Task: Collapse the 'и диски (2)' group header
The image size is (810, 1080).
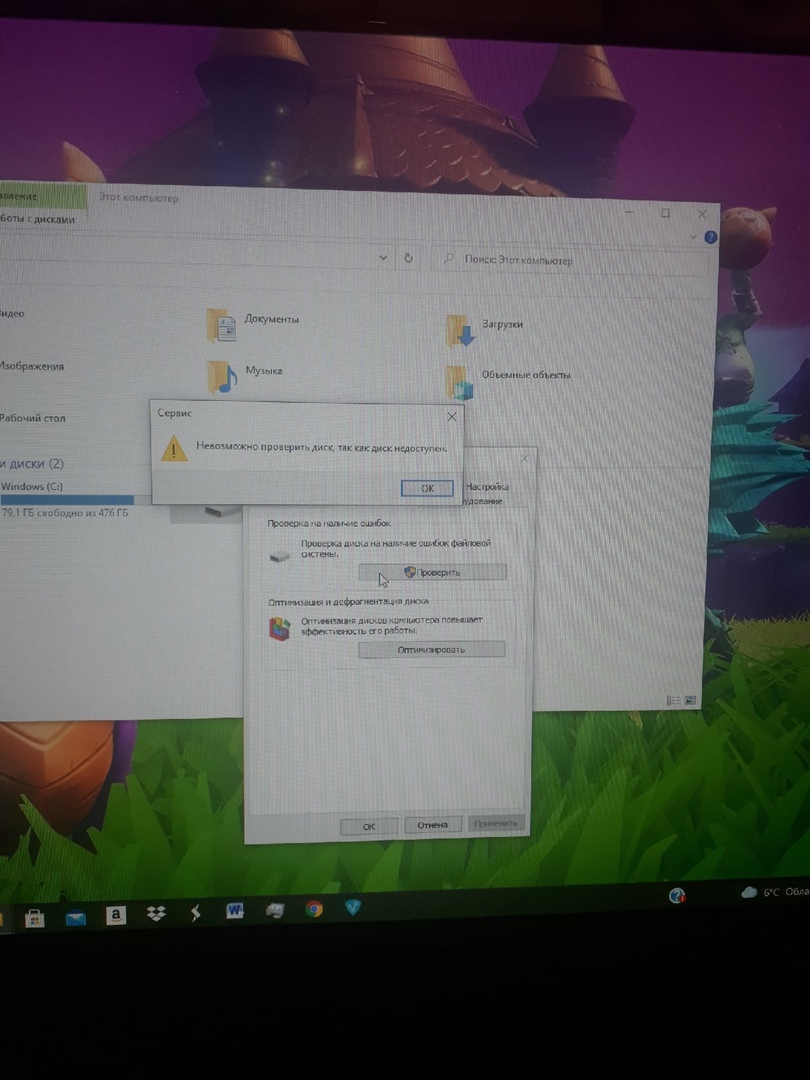Action: 32,464
